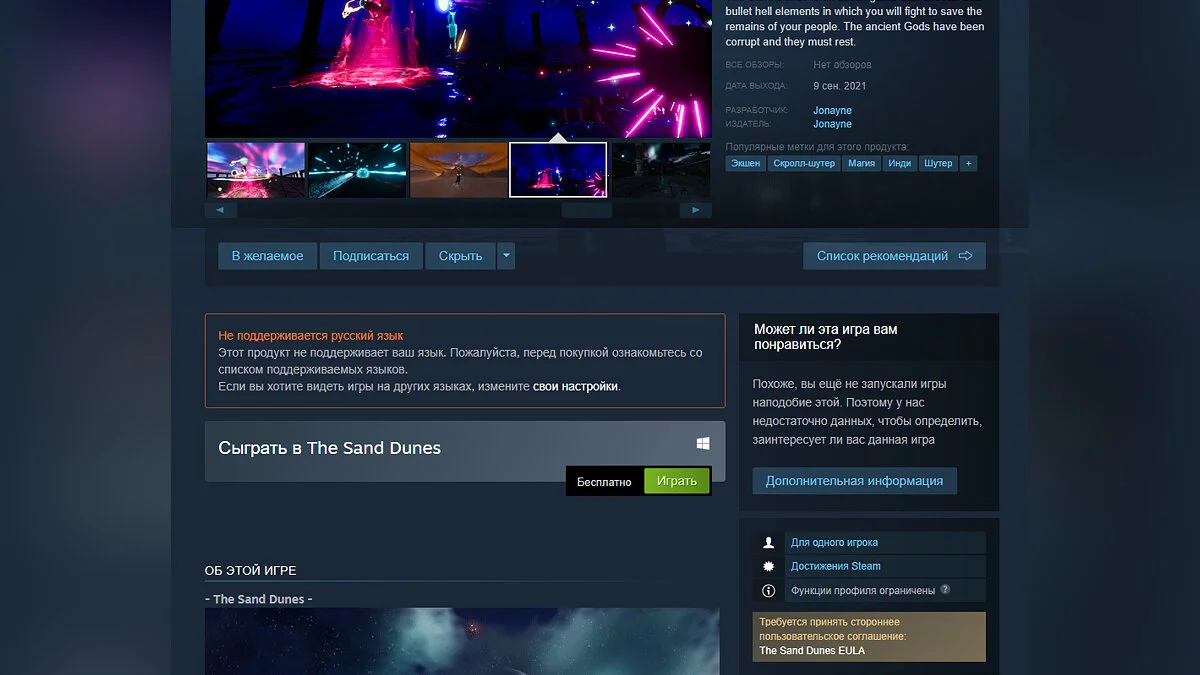Screen dimensions: 1200x675
Task: Click the Сыграть в The Sand Dunes title
Action: pos(330,448)
